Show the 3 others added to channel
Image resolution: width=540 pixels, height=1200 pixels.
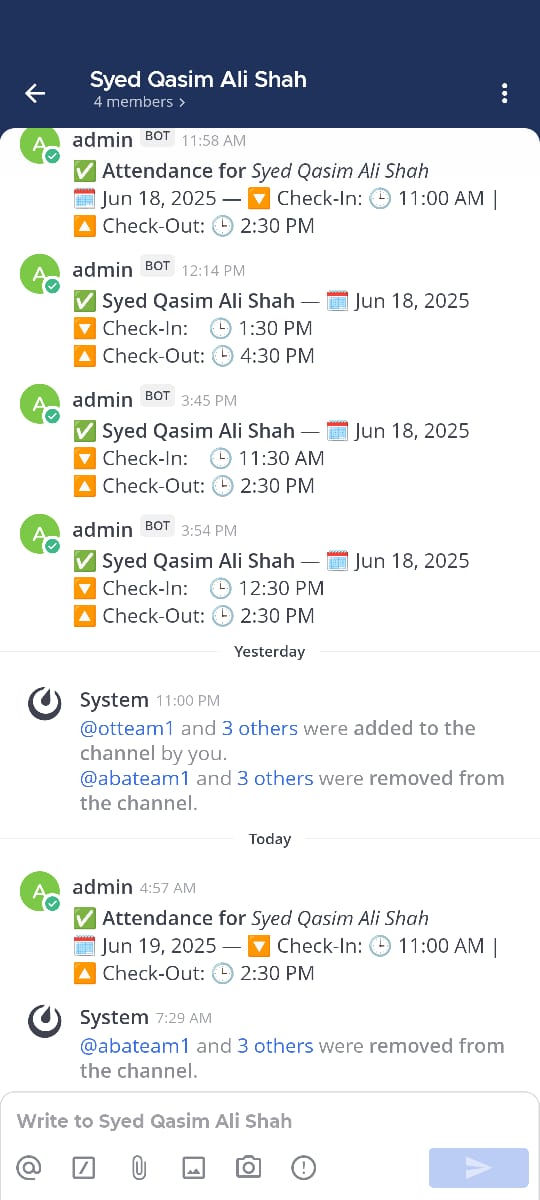click(260, 728)
